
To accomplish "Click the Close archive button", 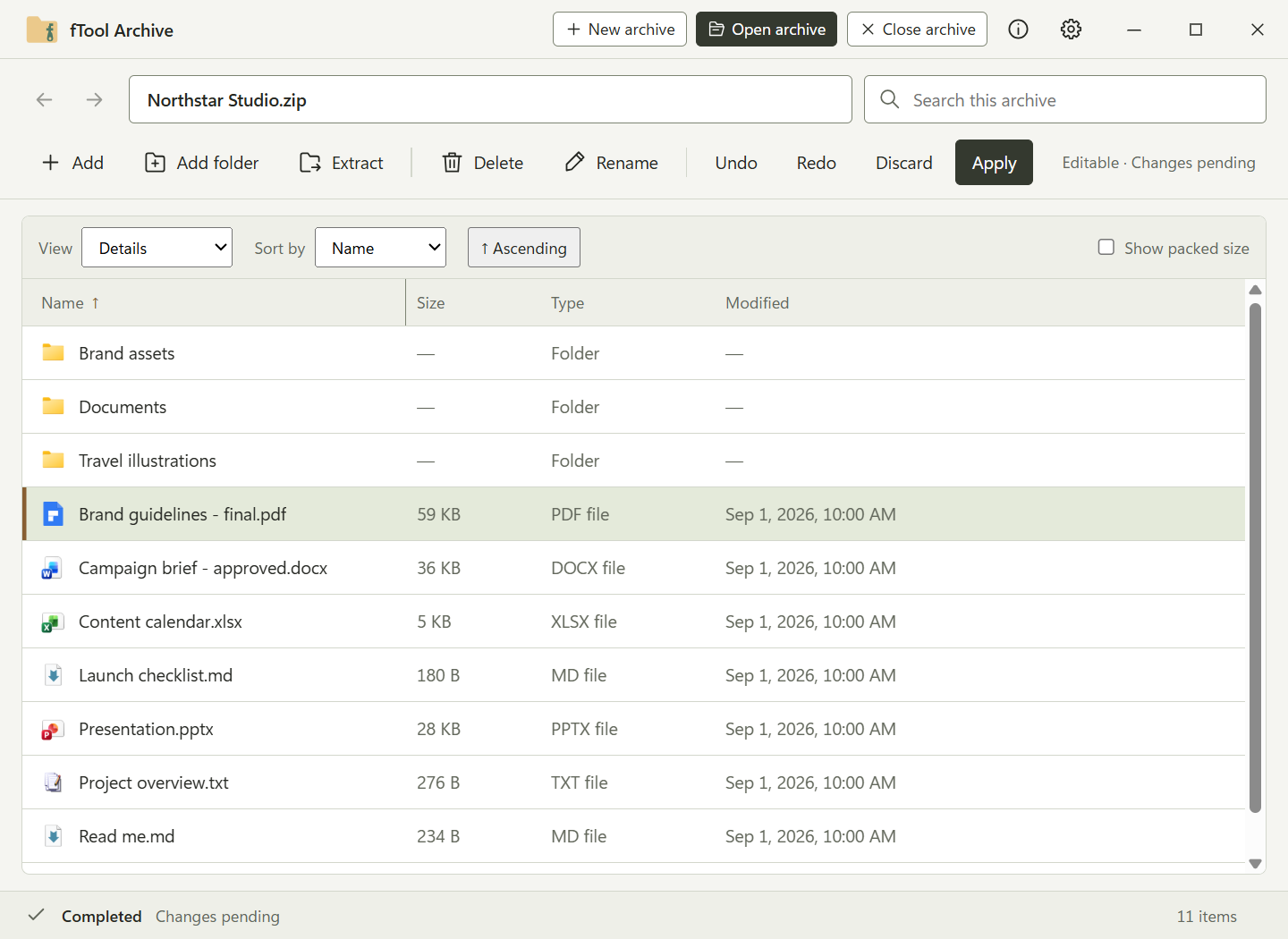I will point(917,30).
